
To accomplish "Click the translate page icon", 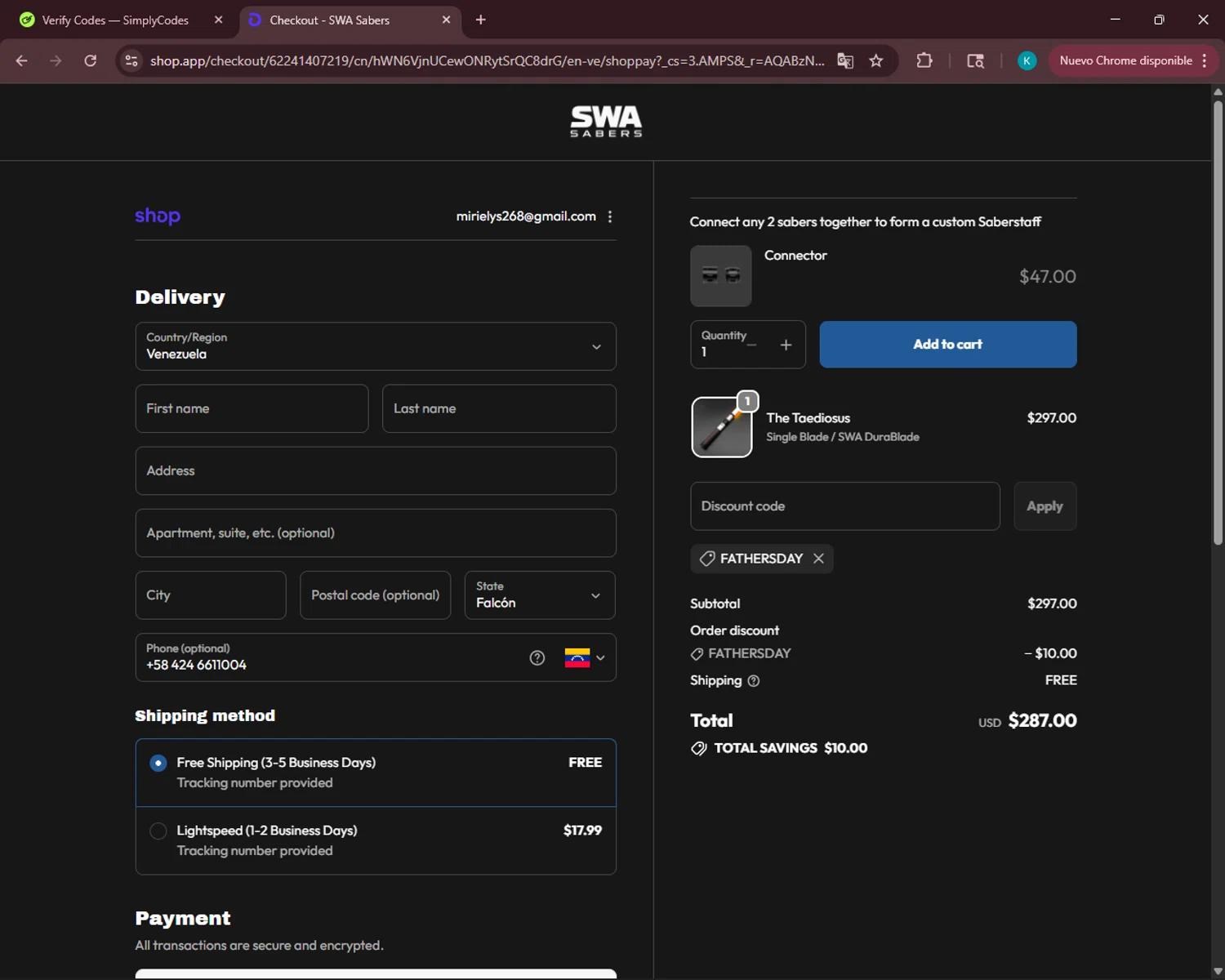I will pyautogui.click(x=845, y=60).
